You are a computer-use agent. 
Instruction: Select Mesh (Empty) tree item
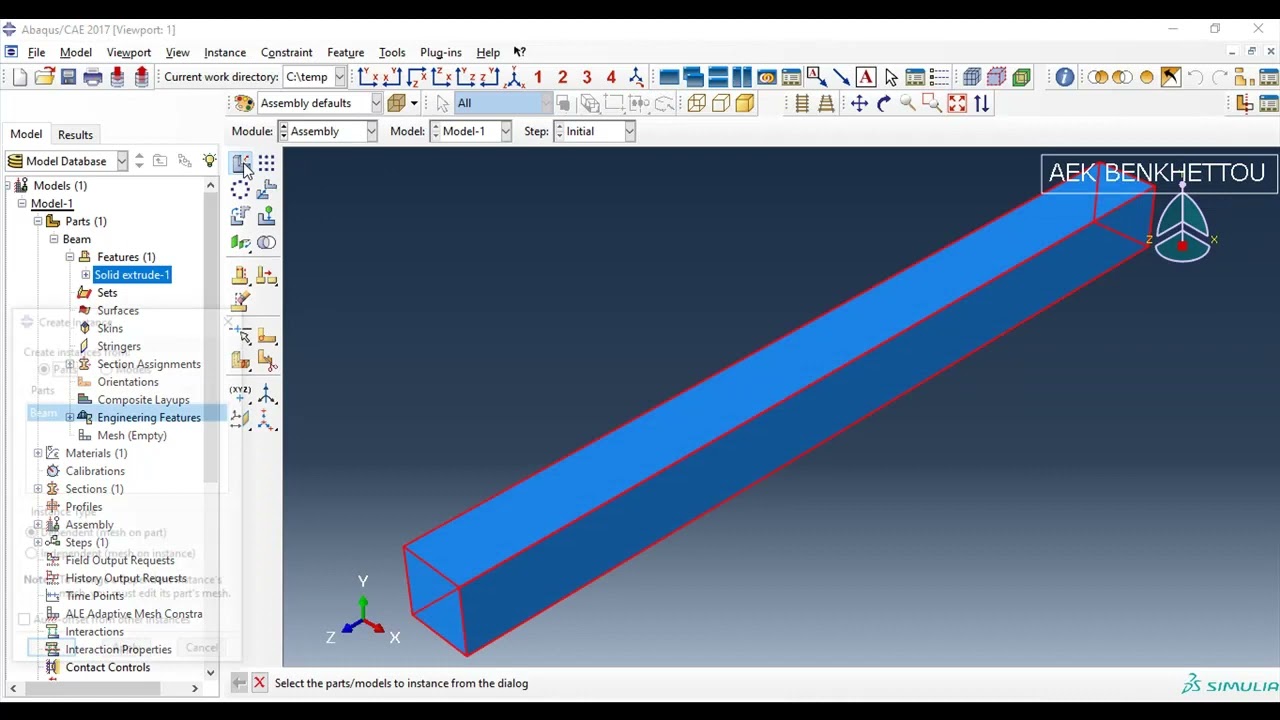tap(132, 436)
